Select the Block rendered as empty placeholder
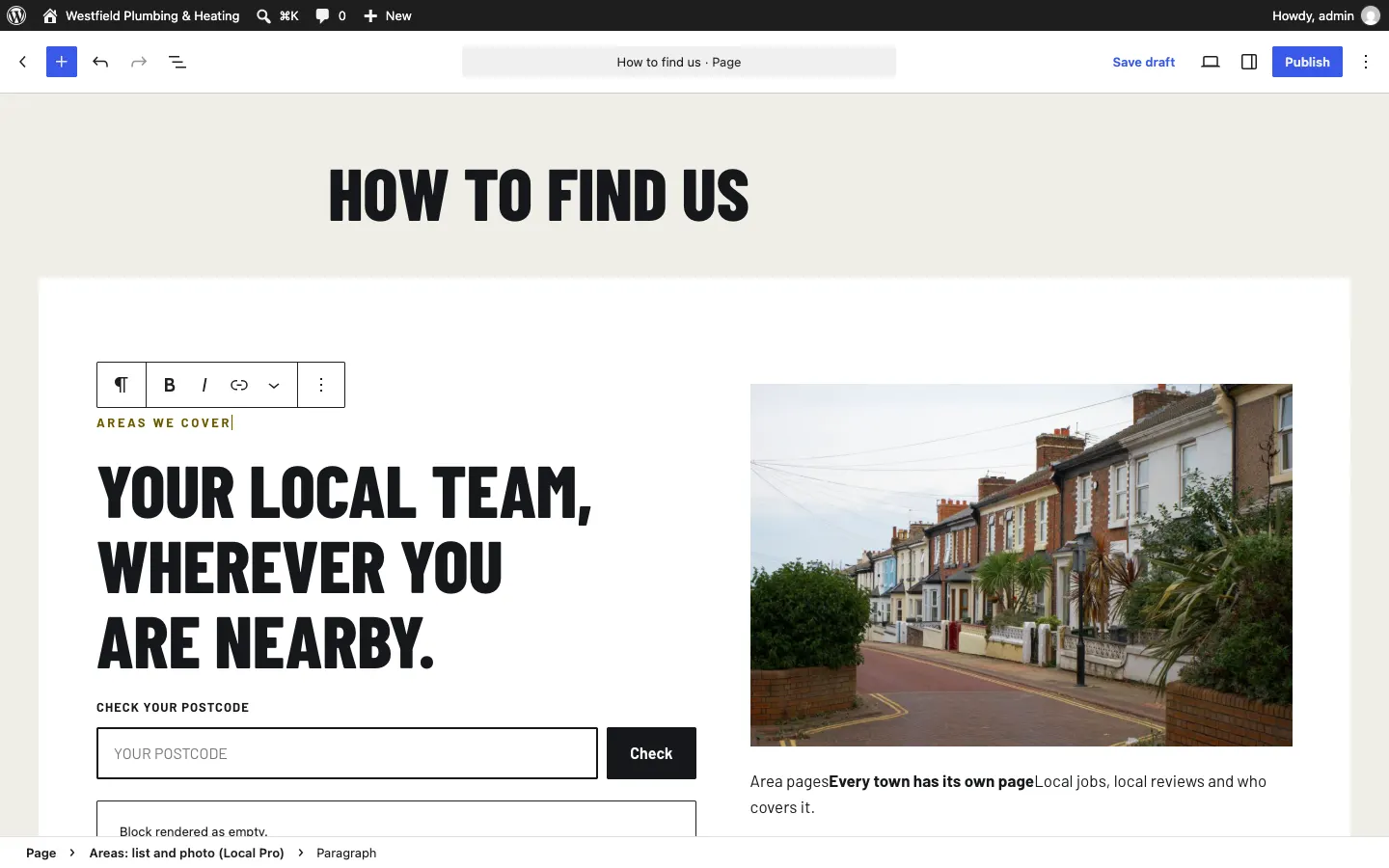The width and height of the screenshot is (1389, 868). [396, 820]
